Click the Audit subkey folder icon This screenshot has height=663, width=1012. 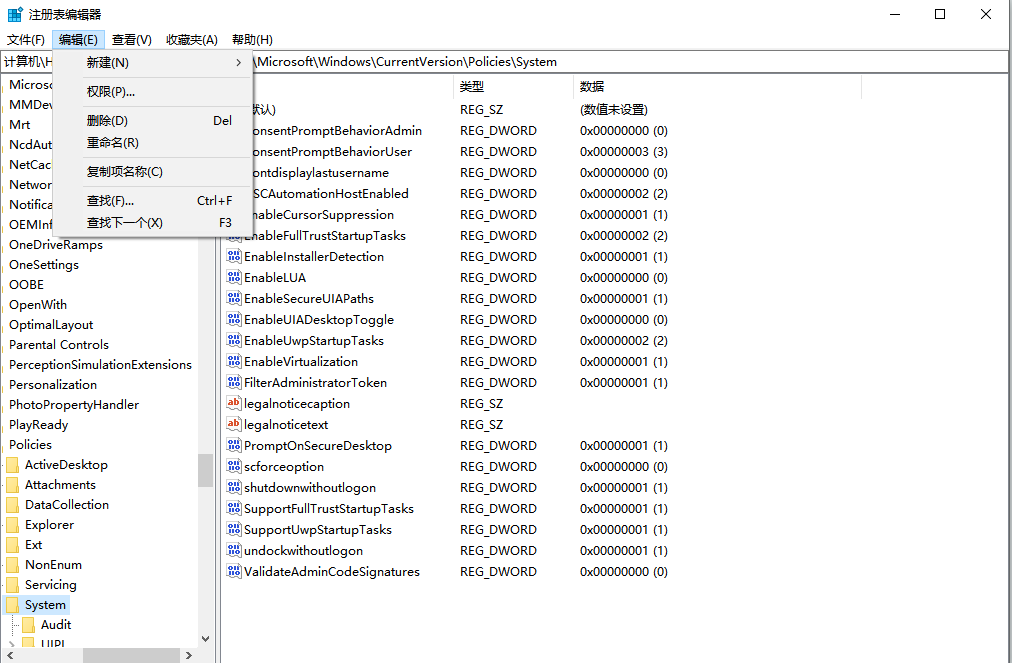tap(28, 625)
